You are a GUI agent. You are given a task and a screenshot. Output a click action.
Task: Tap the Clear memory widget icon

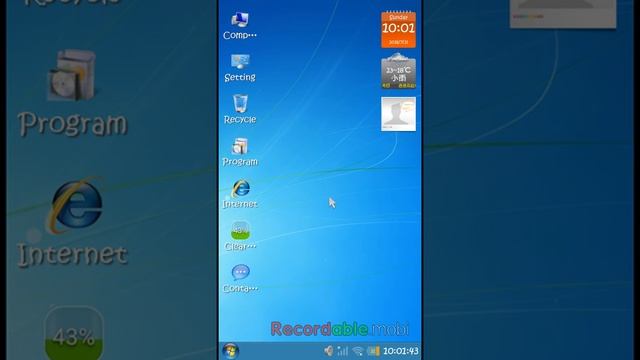coord(240,236)
